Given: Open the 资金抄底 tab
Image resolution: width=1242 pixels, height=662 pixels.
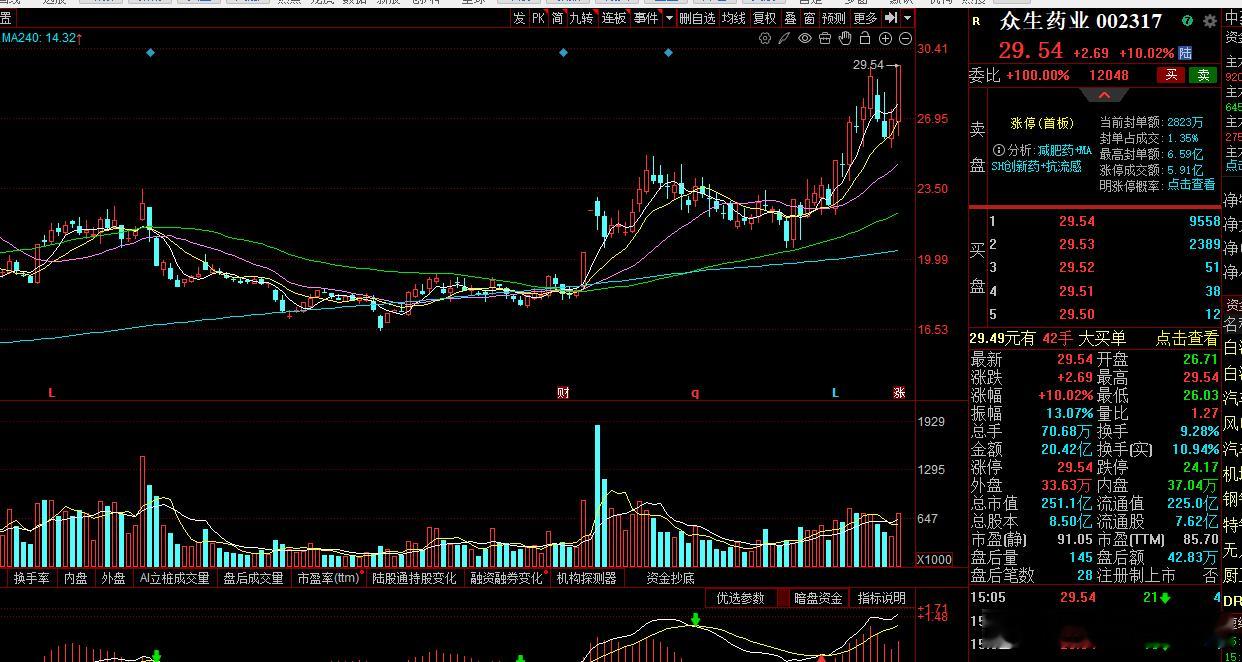Looking at the screenshot, I should coord(670,578).
